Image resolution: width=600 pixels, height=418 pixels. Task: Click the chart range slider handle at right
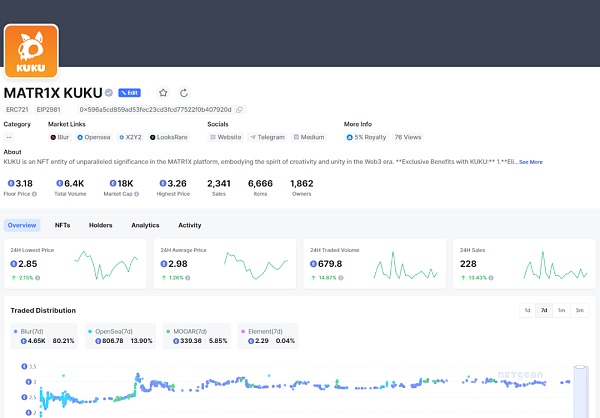coord(580,367)
